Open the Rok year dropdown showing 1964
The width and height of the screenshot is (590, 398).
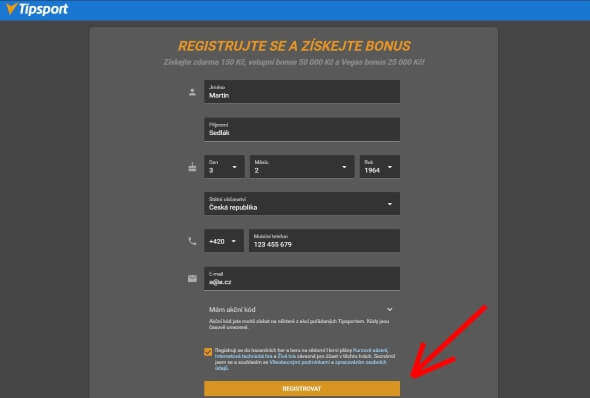coord(380,167)
